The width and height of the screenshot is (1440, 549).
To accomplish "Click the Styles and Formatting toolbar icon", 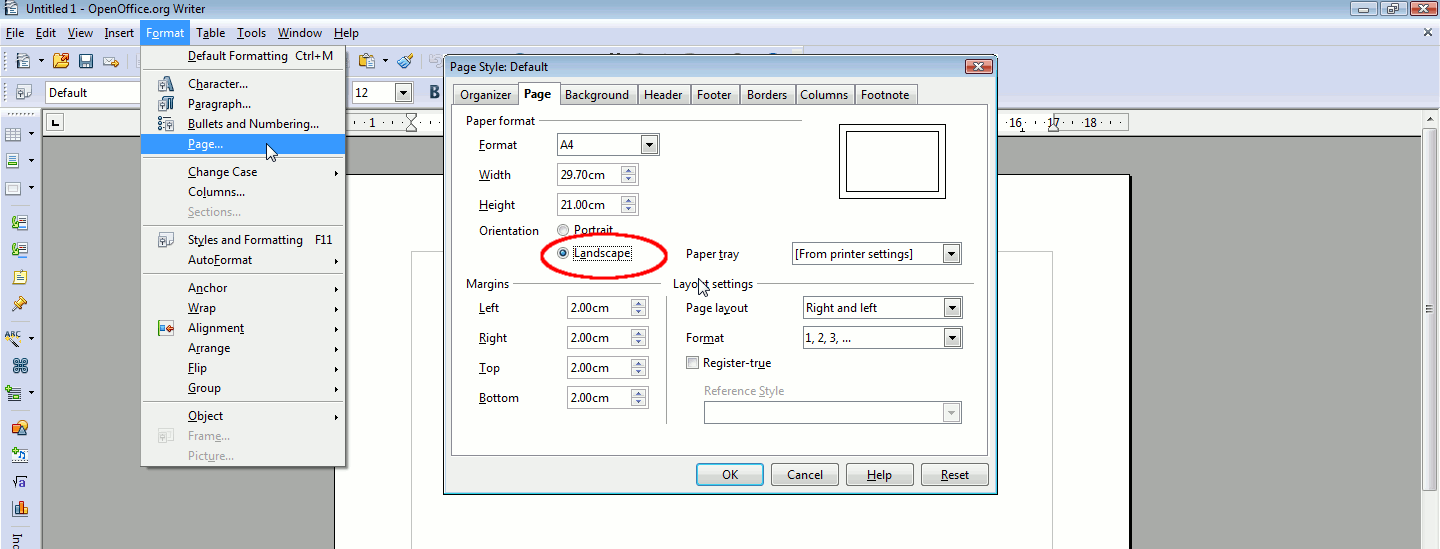I will (x=24, y=92).
